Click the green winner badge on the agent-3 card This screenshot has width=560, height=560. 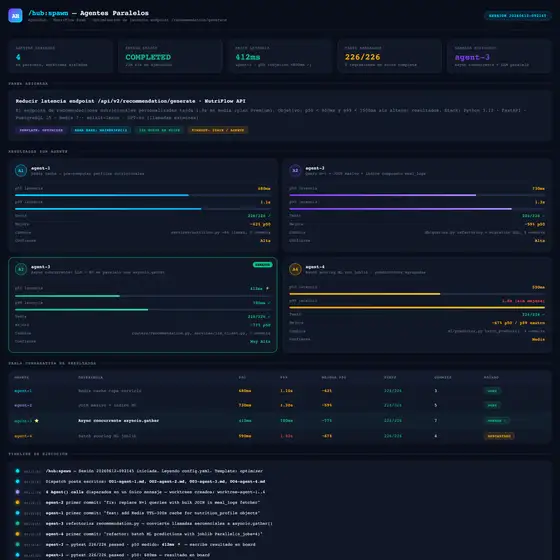point(262,265)
